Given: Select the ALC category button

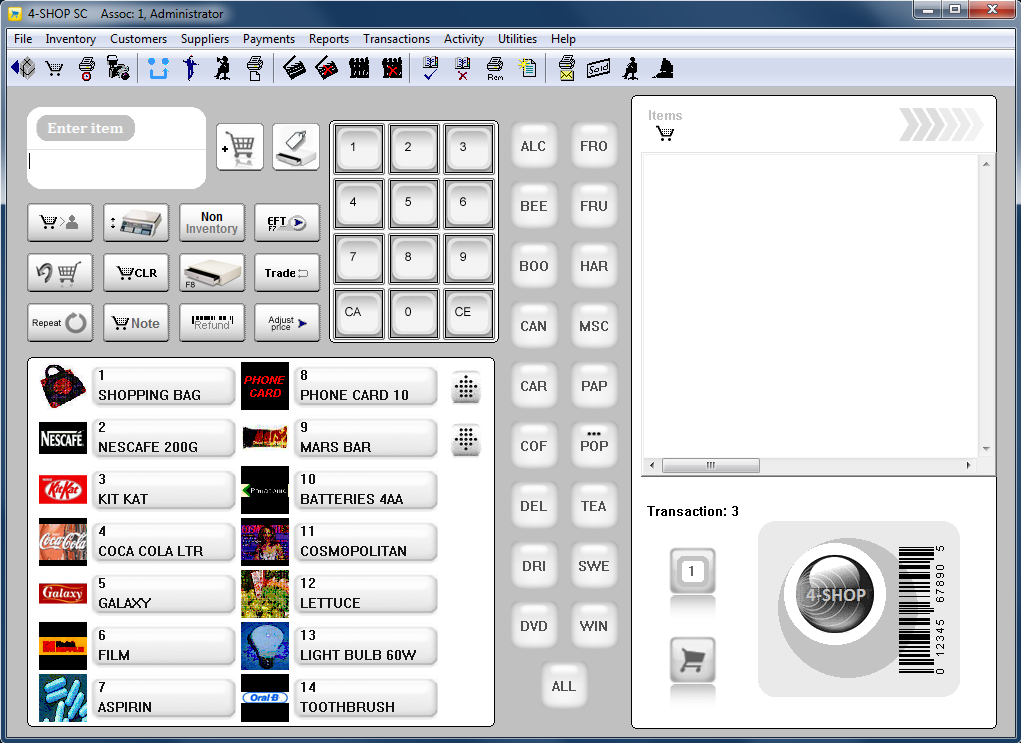Looking at the screenshot, I should point(533,146).
